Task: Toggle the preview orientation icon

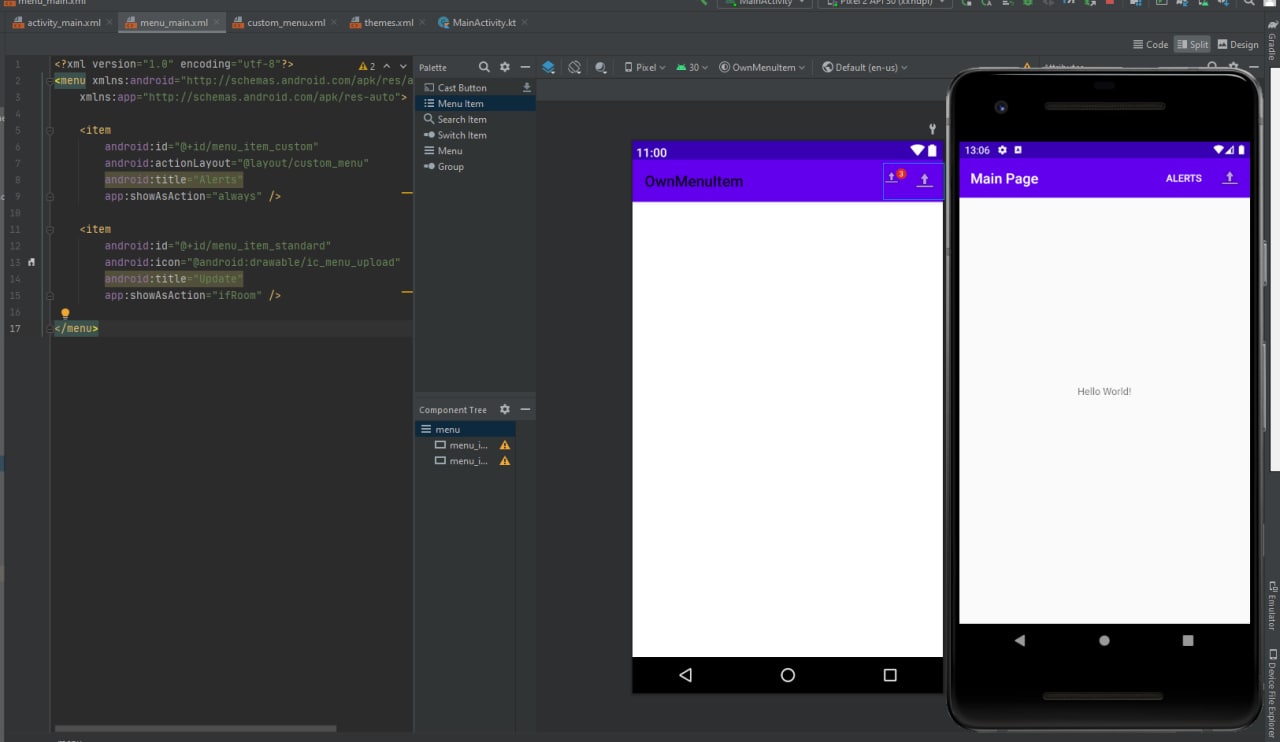Action: point(575,67)
